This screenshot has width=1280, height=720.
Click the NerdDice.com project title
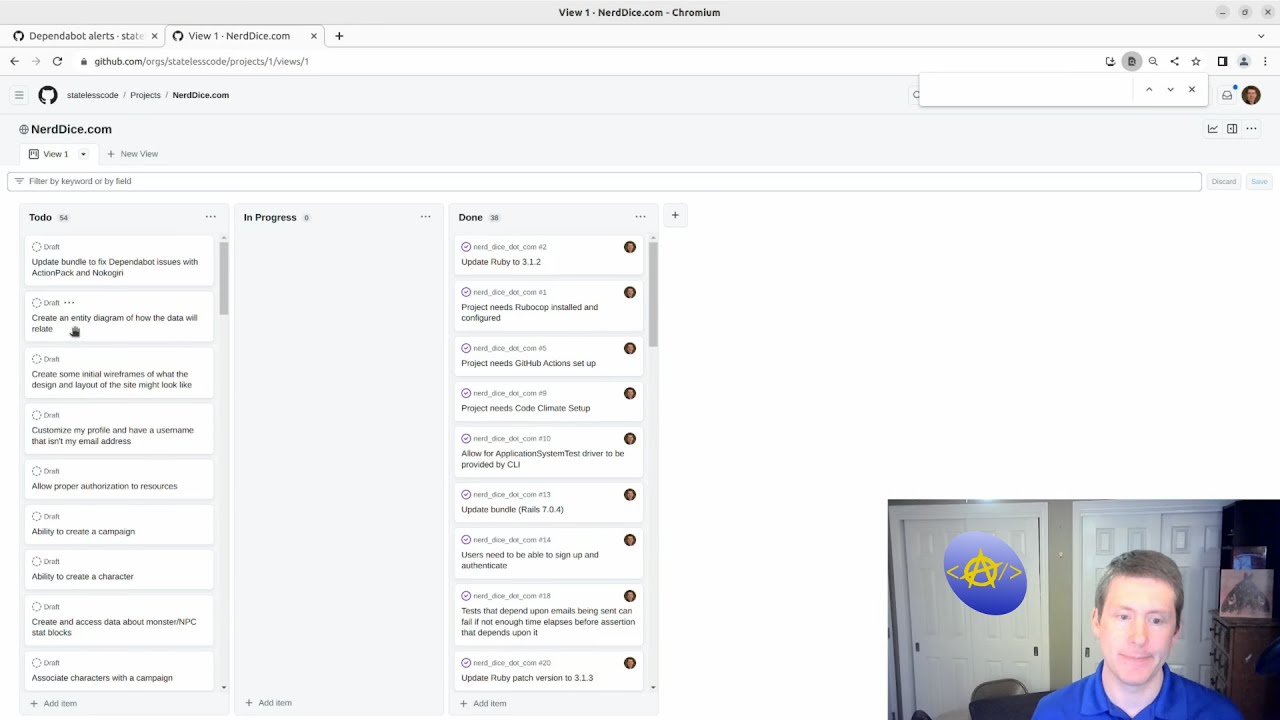coord(71,129)
